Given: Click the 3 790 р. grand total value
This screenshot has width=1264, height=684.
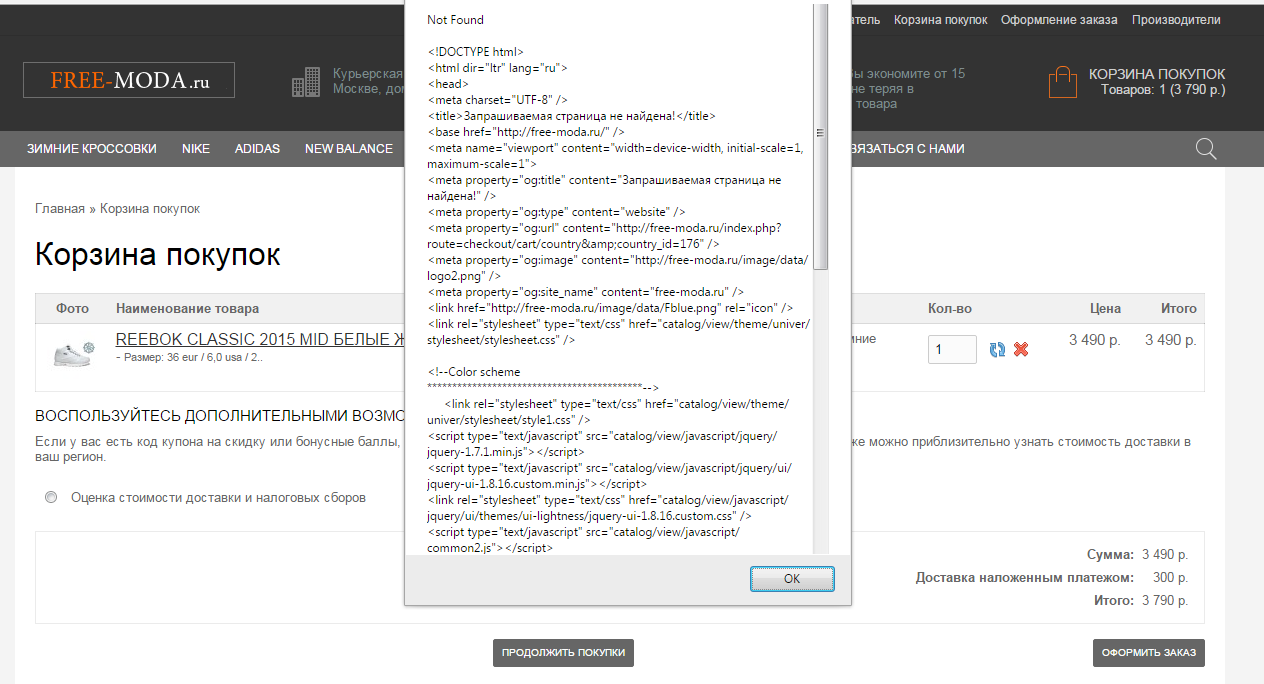Looking at the screenshot, I should point(1165,601).
